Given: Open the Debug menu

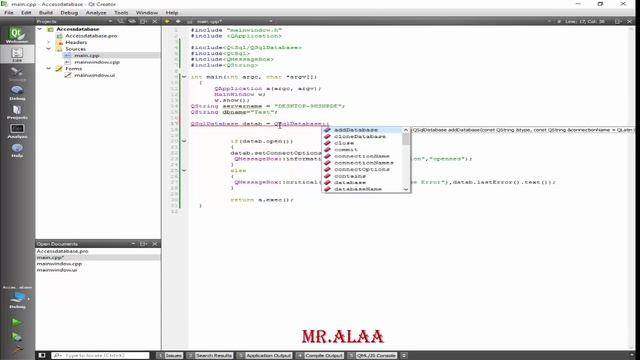Looking at the screenshot, I should click(69, 13).
